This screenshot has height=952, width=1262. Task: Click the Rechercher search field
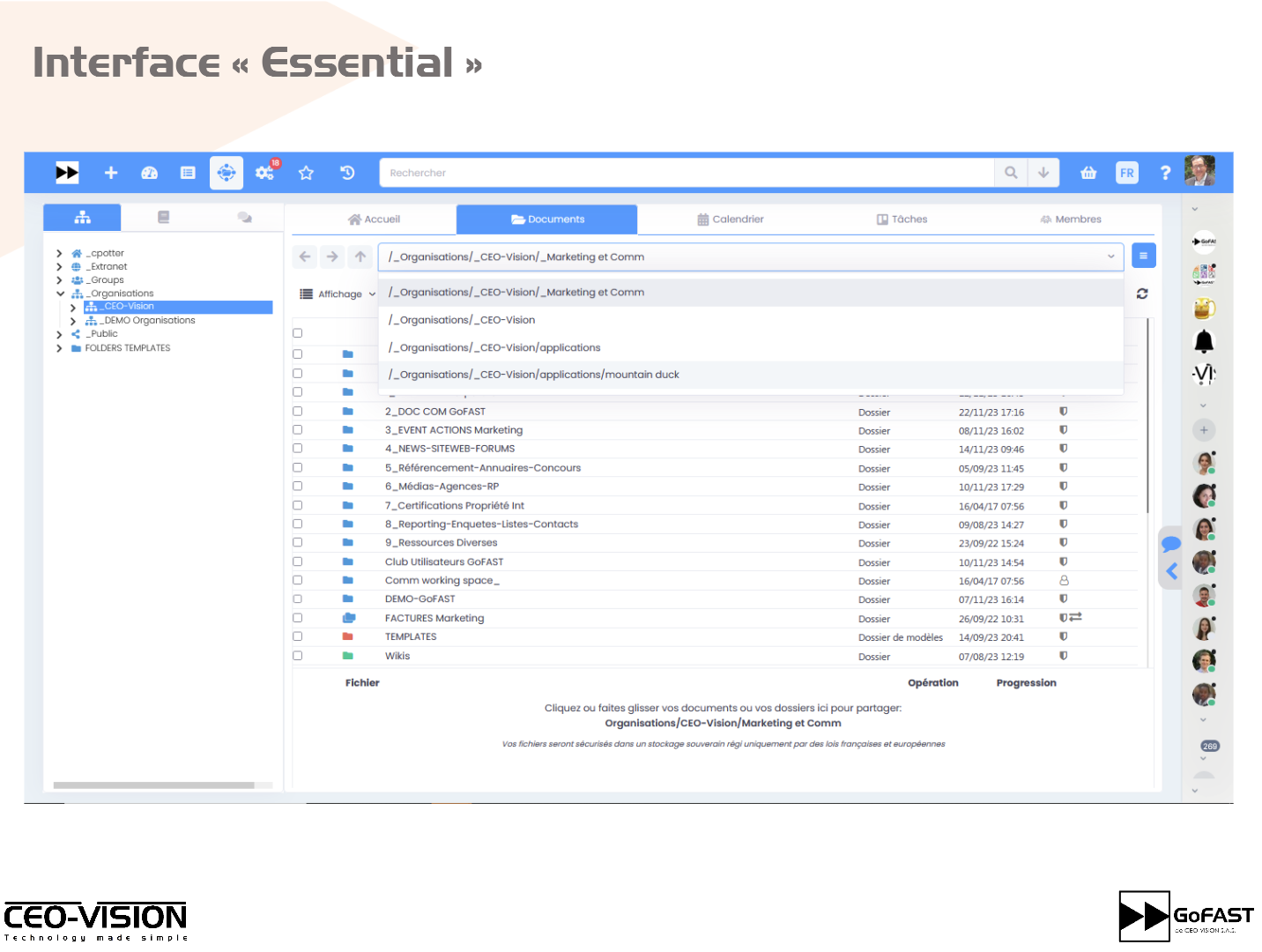tap(687, 173)
